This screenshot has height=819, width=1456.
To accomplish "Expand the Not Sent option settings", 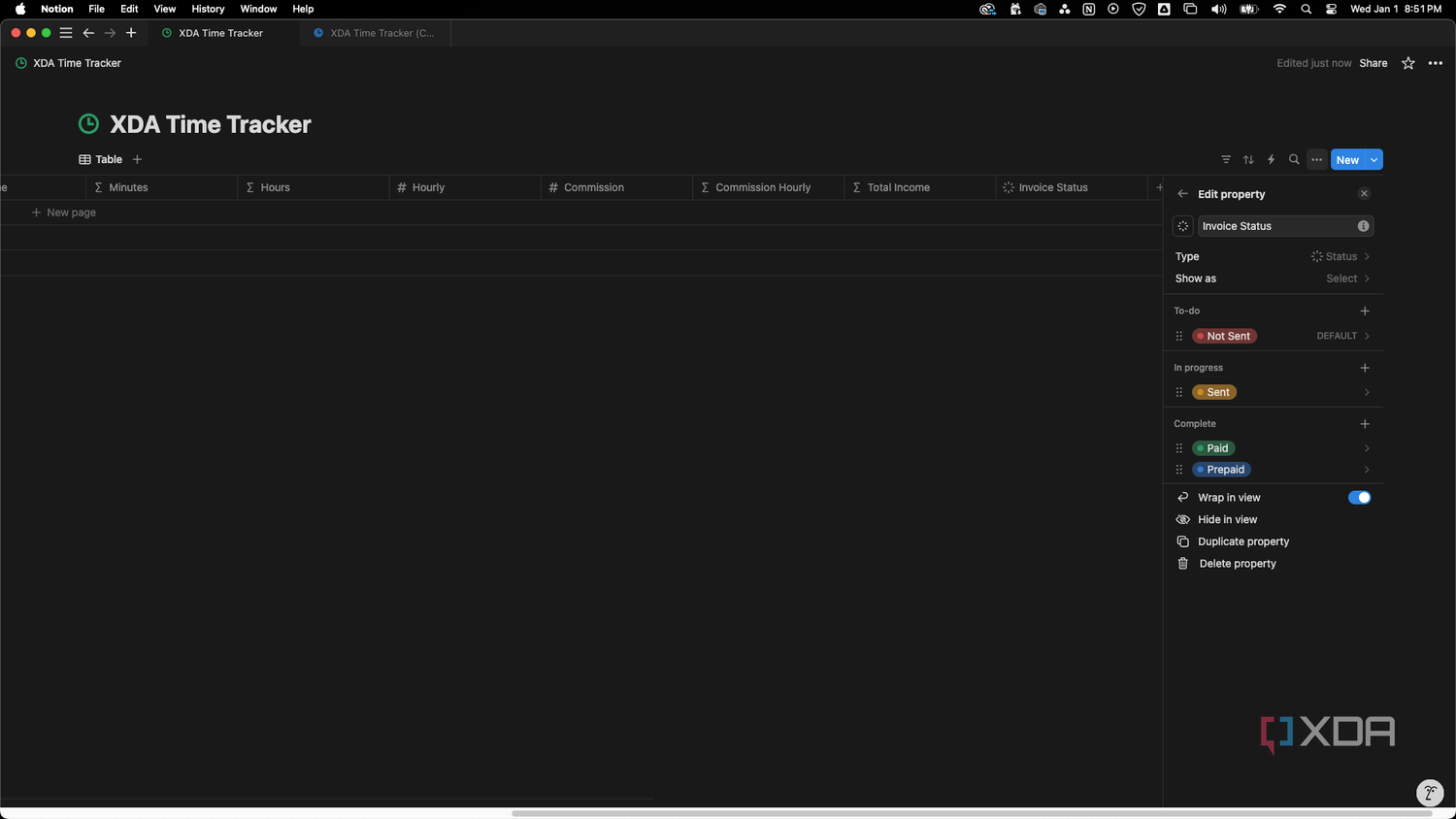I will click(1367, 336).
